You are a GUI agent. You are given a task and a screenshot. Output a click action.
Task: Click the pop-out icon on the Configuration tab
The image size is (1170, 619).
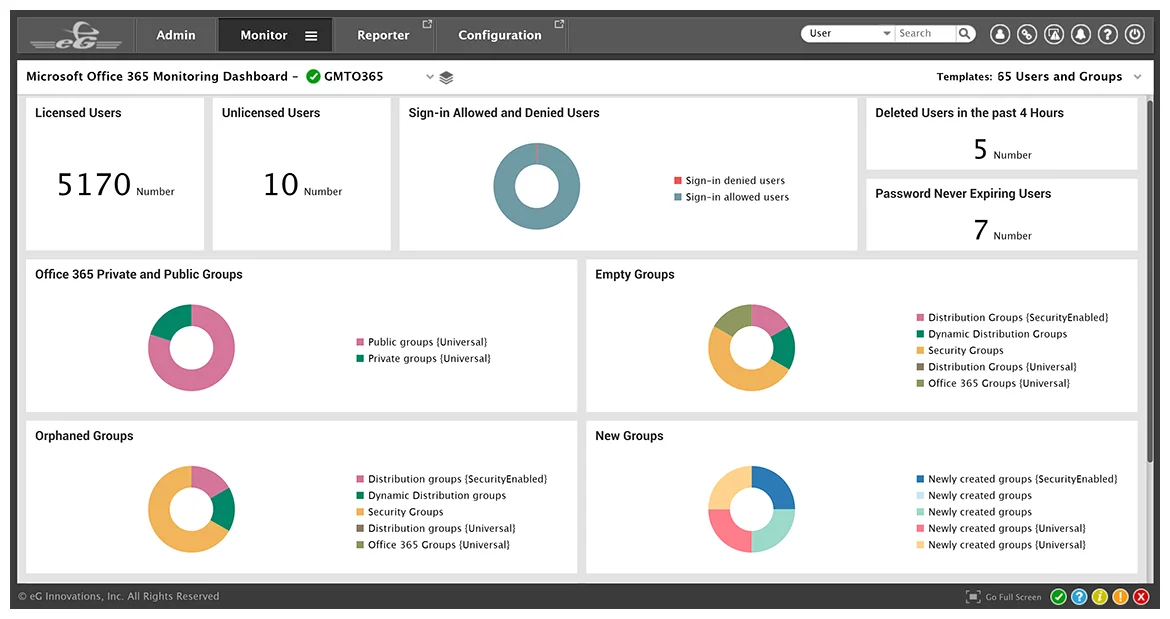click(559, 25)
